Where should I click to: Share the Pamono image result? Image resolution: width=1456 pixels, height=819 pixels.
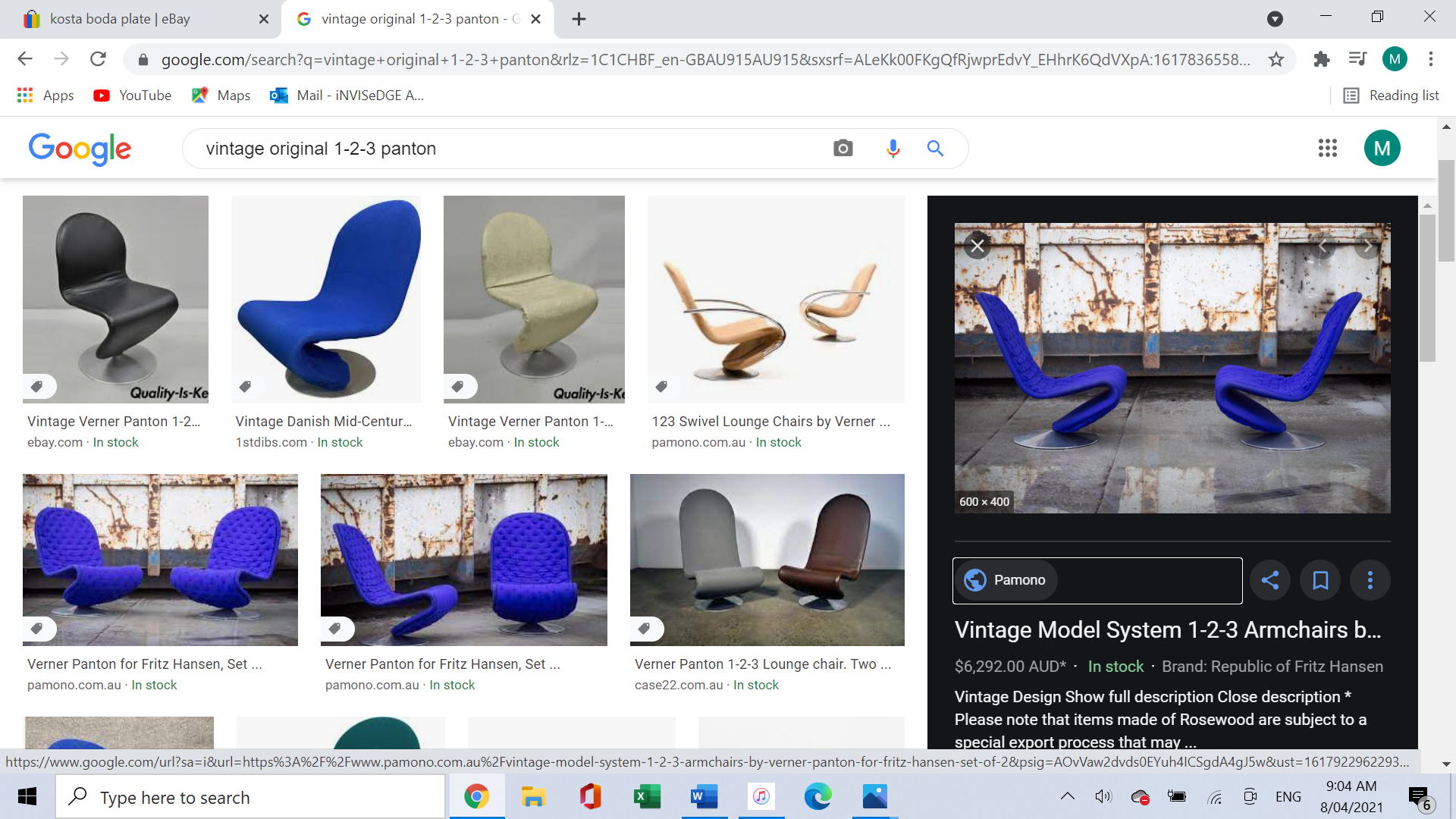coord(1270,580)
